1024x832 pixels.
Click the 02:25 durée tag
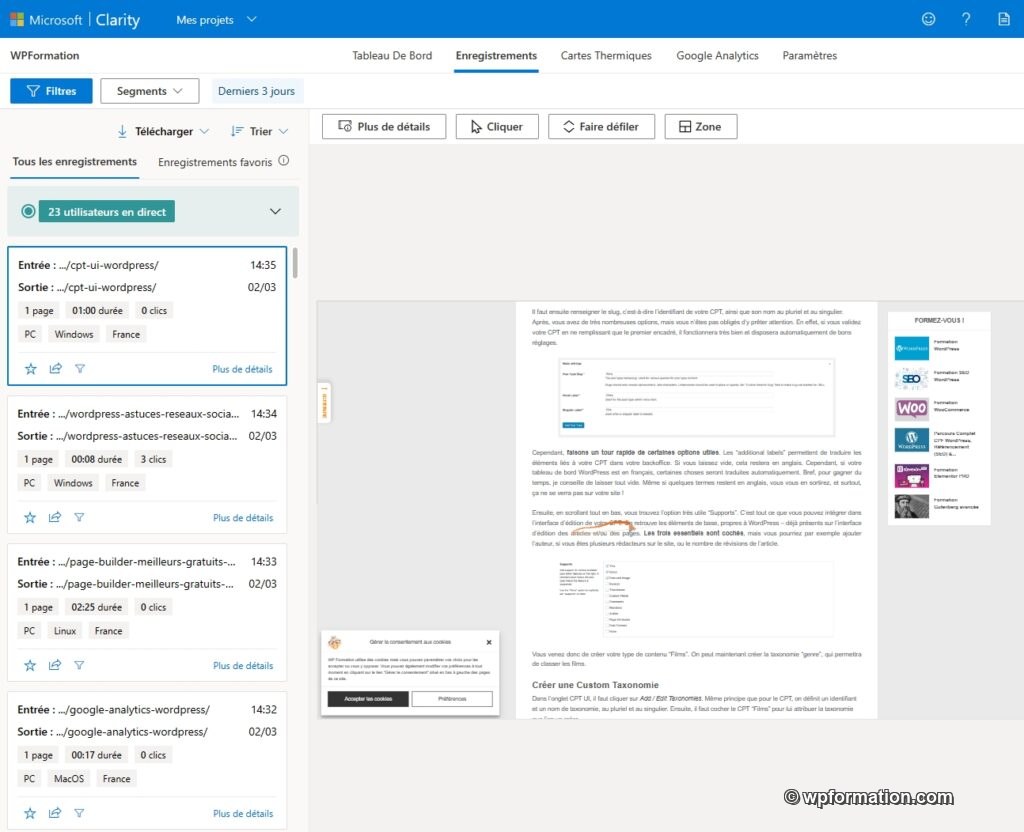[96, 607]
